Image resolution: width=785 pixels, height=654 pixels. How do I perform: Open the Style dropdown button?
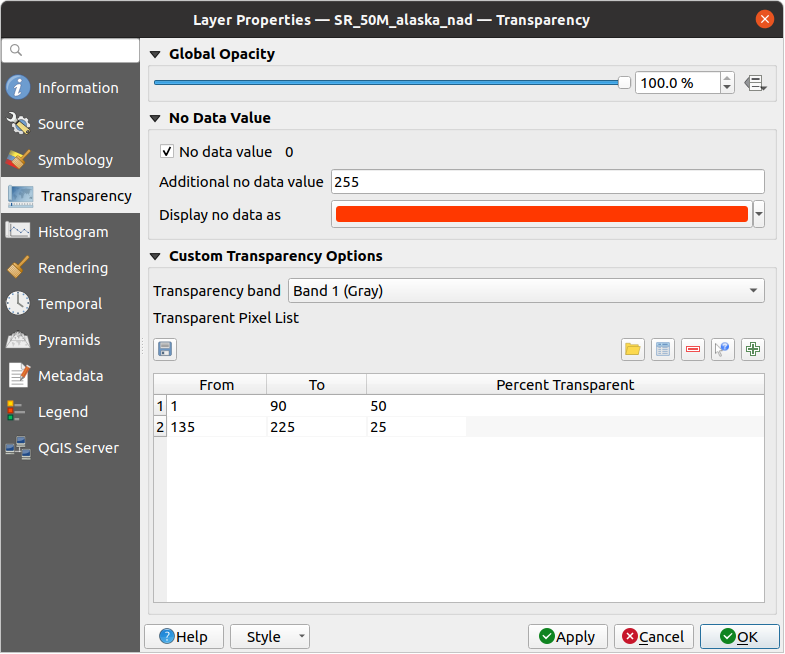click(x=270, y=637)
